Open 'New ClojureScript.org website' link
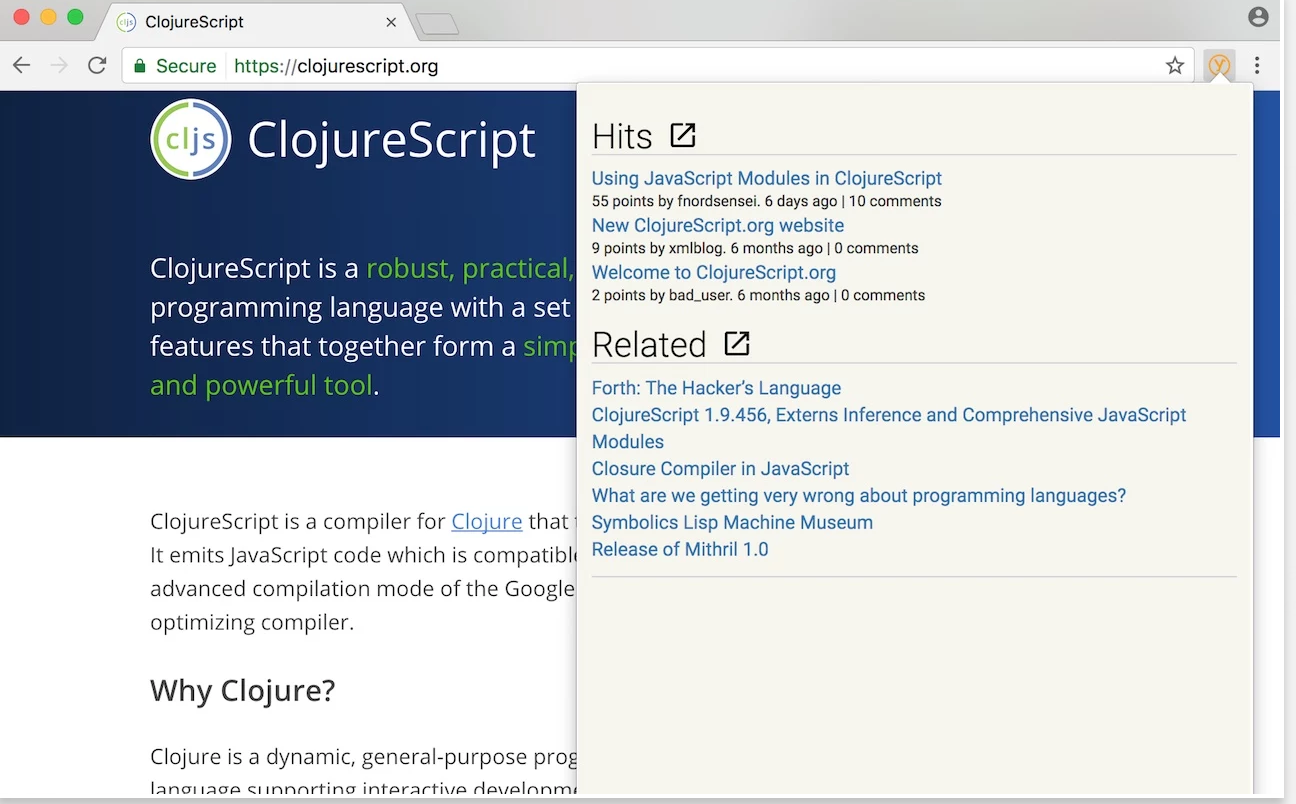The image size is (1296, 804). tap(718, 225)
